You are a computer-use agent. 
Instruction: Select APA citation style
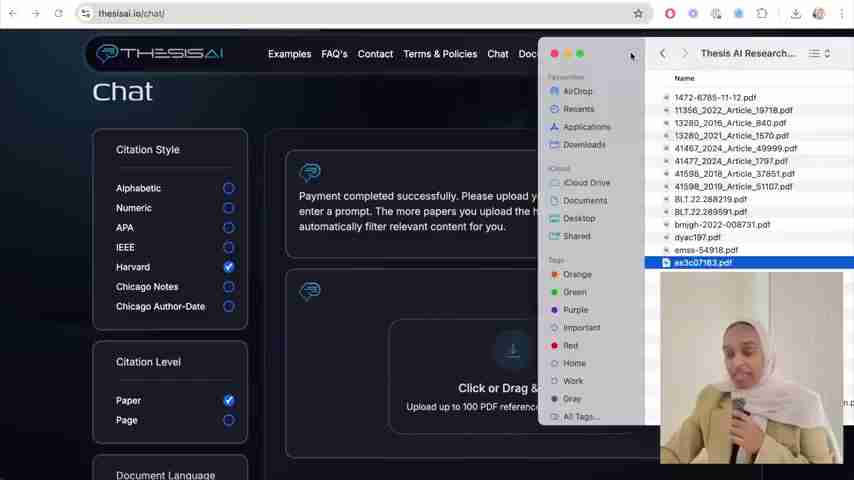[229, 228]
